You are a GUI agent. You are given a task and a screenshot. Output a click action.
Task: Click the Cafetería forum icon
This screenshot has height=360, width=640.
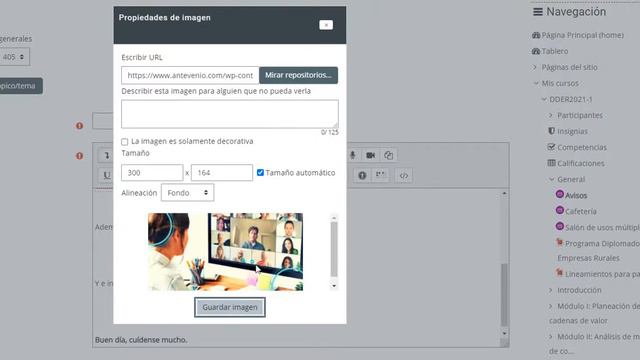(560, 210)
